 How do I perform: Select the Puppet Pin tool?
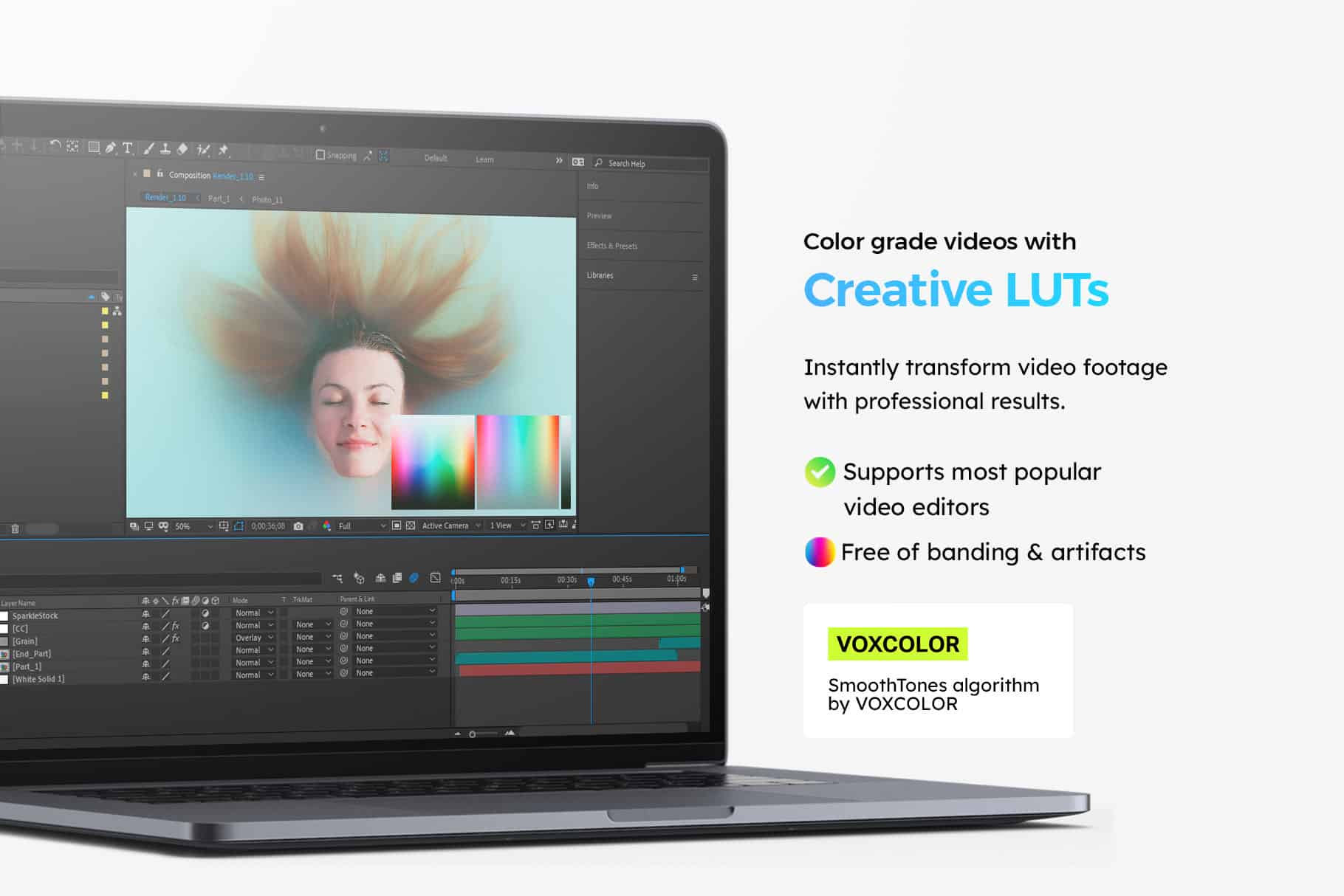(x=224, y=150)
